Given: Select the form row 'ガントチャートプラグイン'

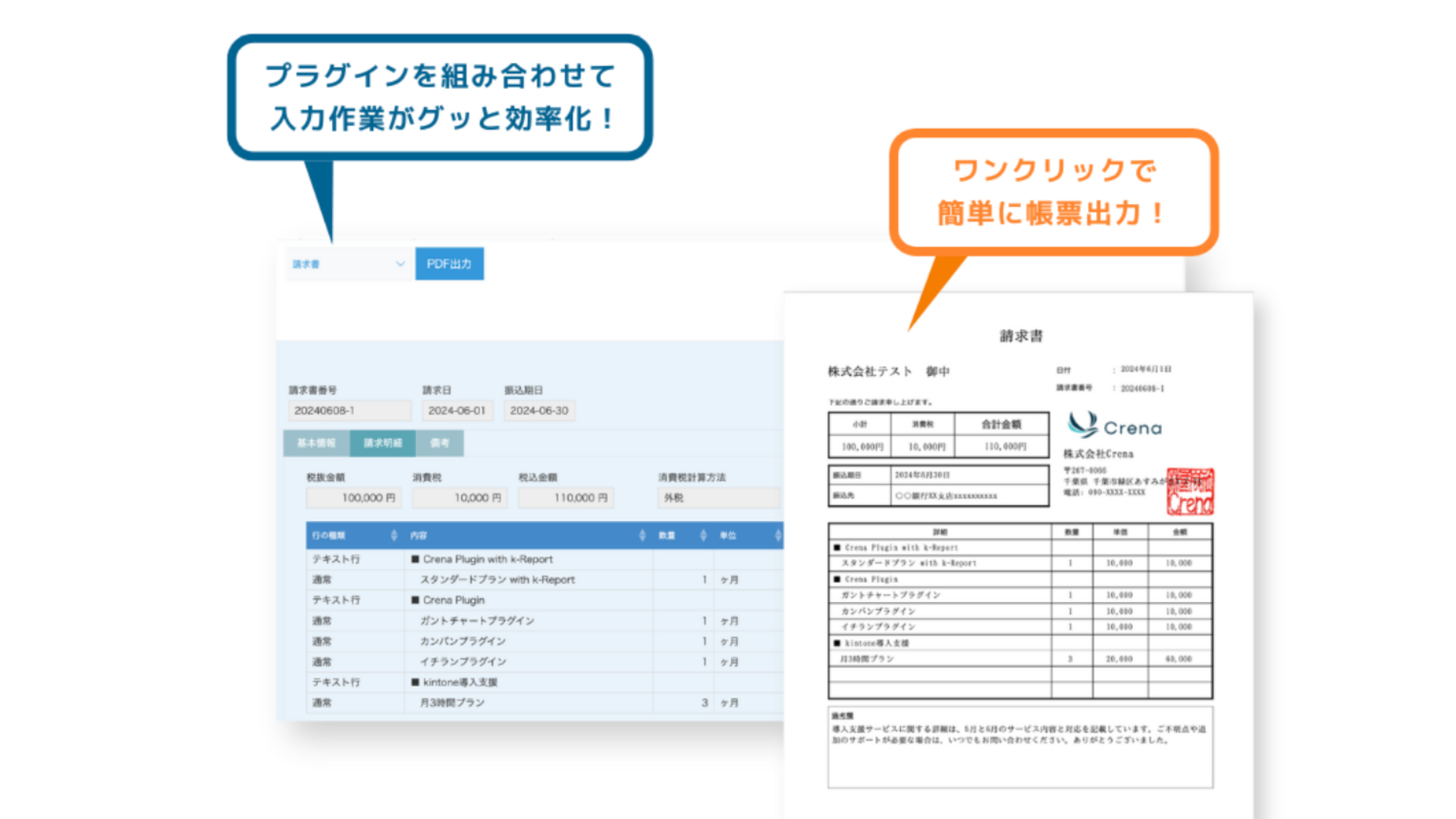Looking at the screenshot, I should [544, 620].
